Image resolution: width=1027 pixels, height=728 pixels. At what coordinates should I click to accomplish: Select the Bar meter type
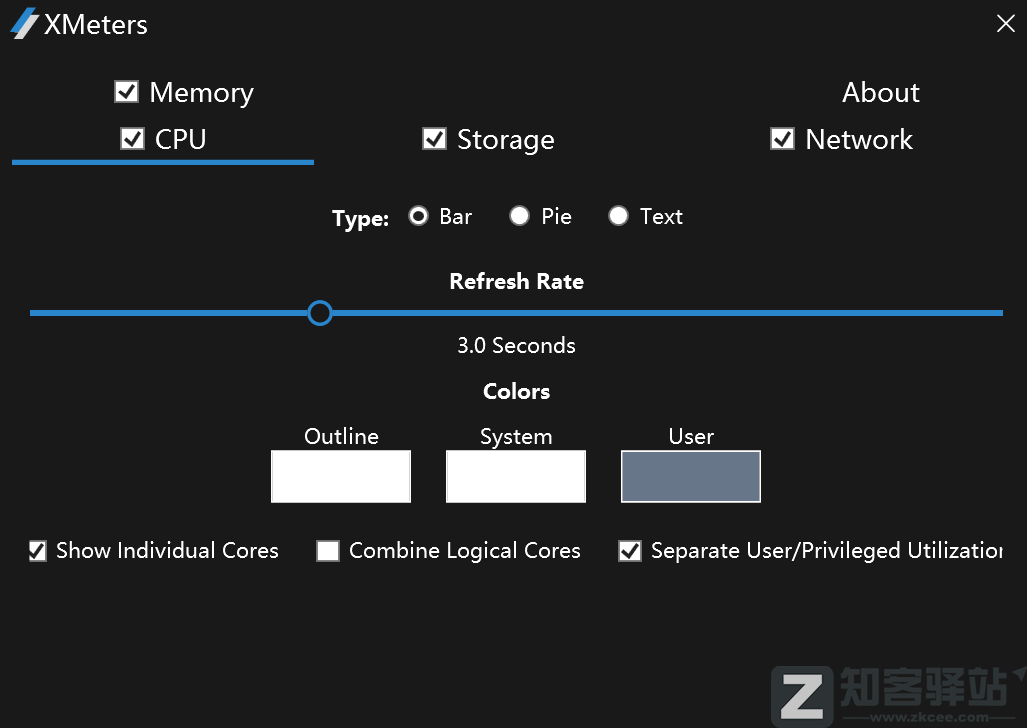coord(418,216)
